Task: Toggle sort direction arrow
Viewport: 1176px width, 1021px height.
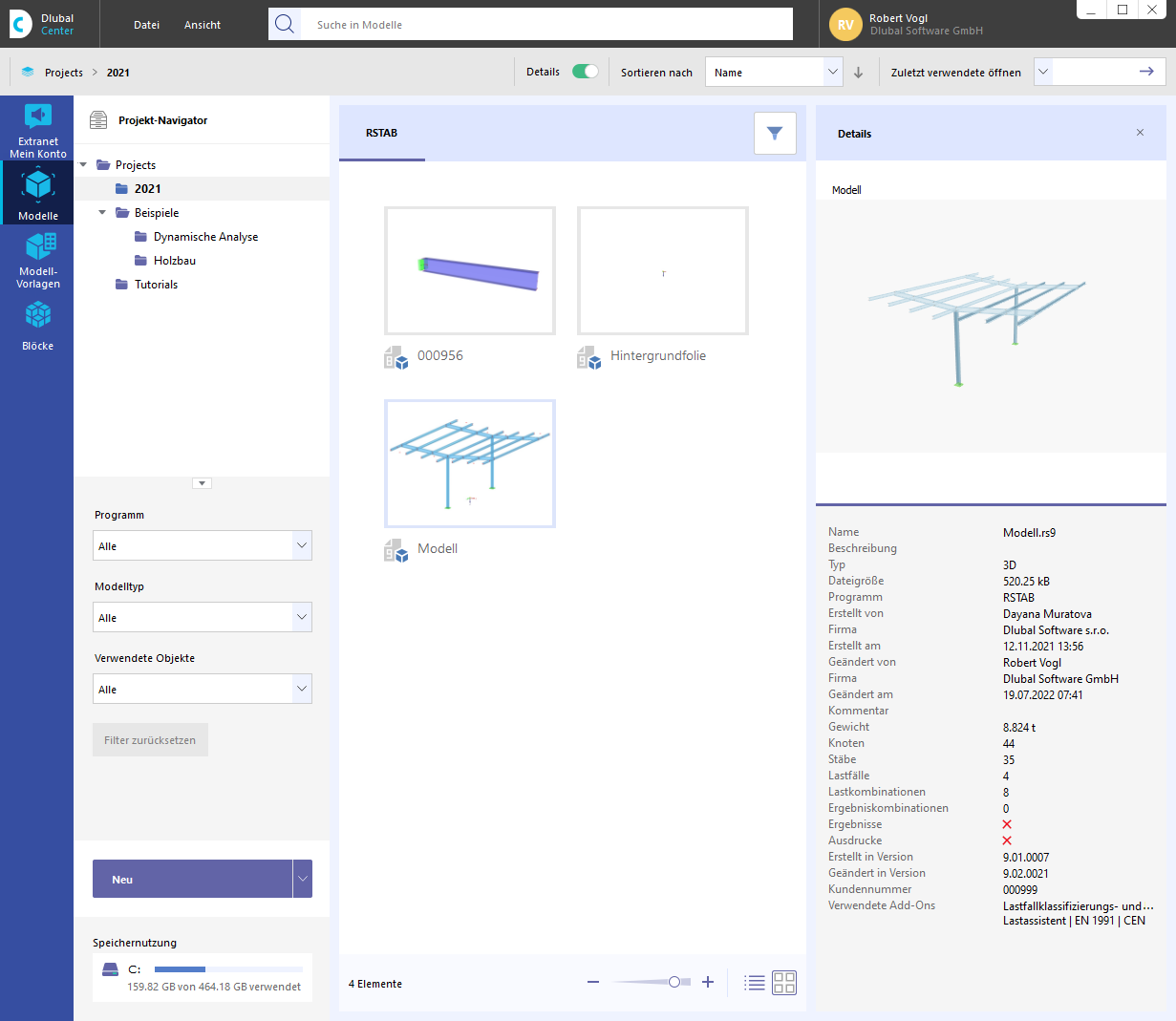Action: (x=859, y=73)
